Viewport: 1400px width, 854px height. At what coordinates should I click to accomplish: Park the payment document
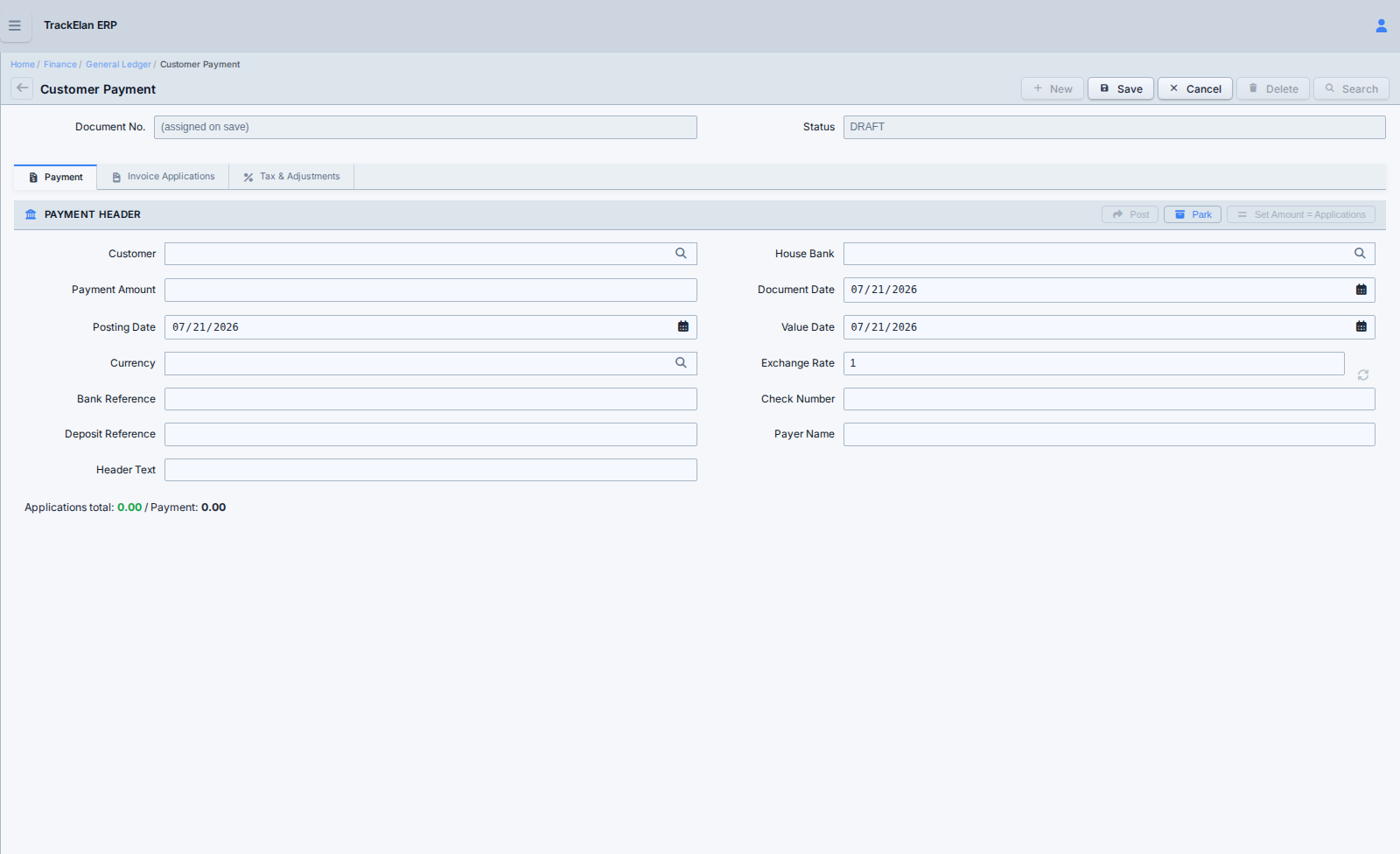(x=1193, y=214)
